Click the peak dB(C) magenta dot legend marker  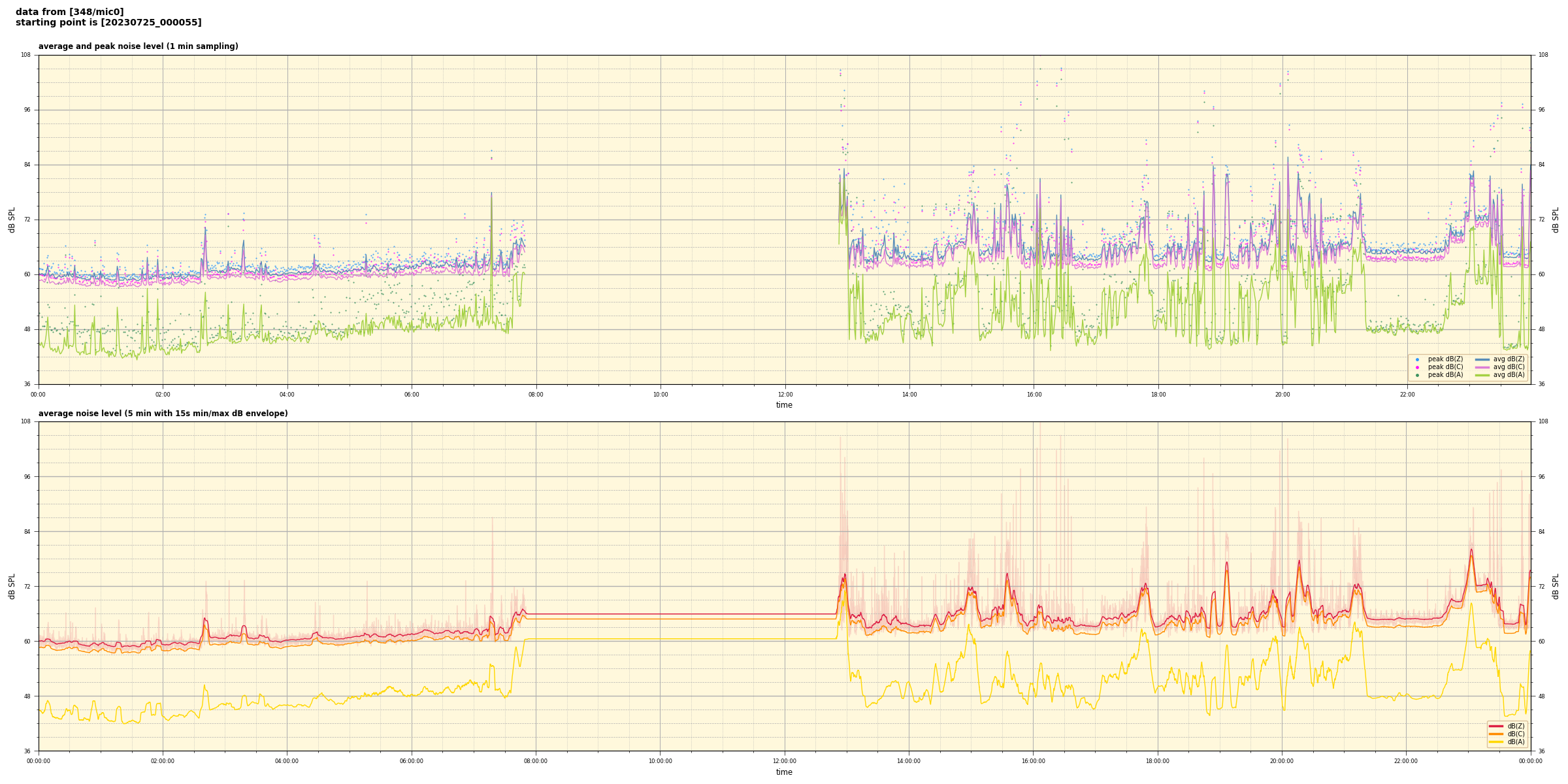pyautogui.click(x=1417, y=367)
